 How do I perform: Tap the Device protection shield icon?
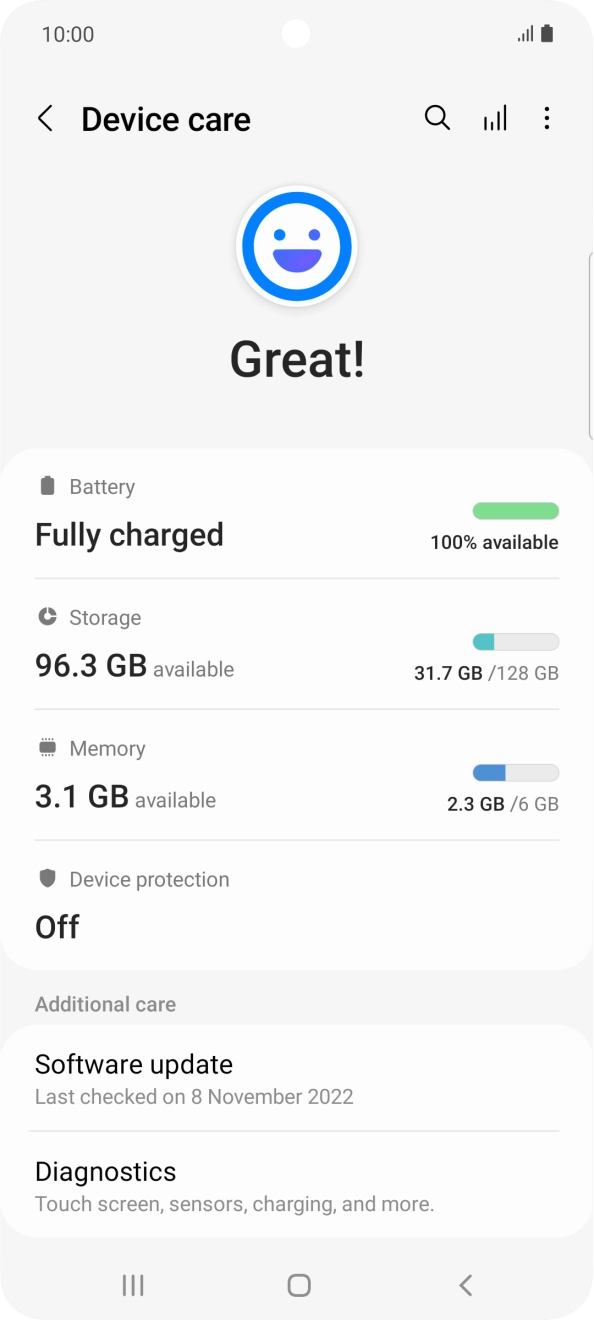click(45, 879)
